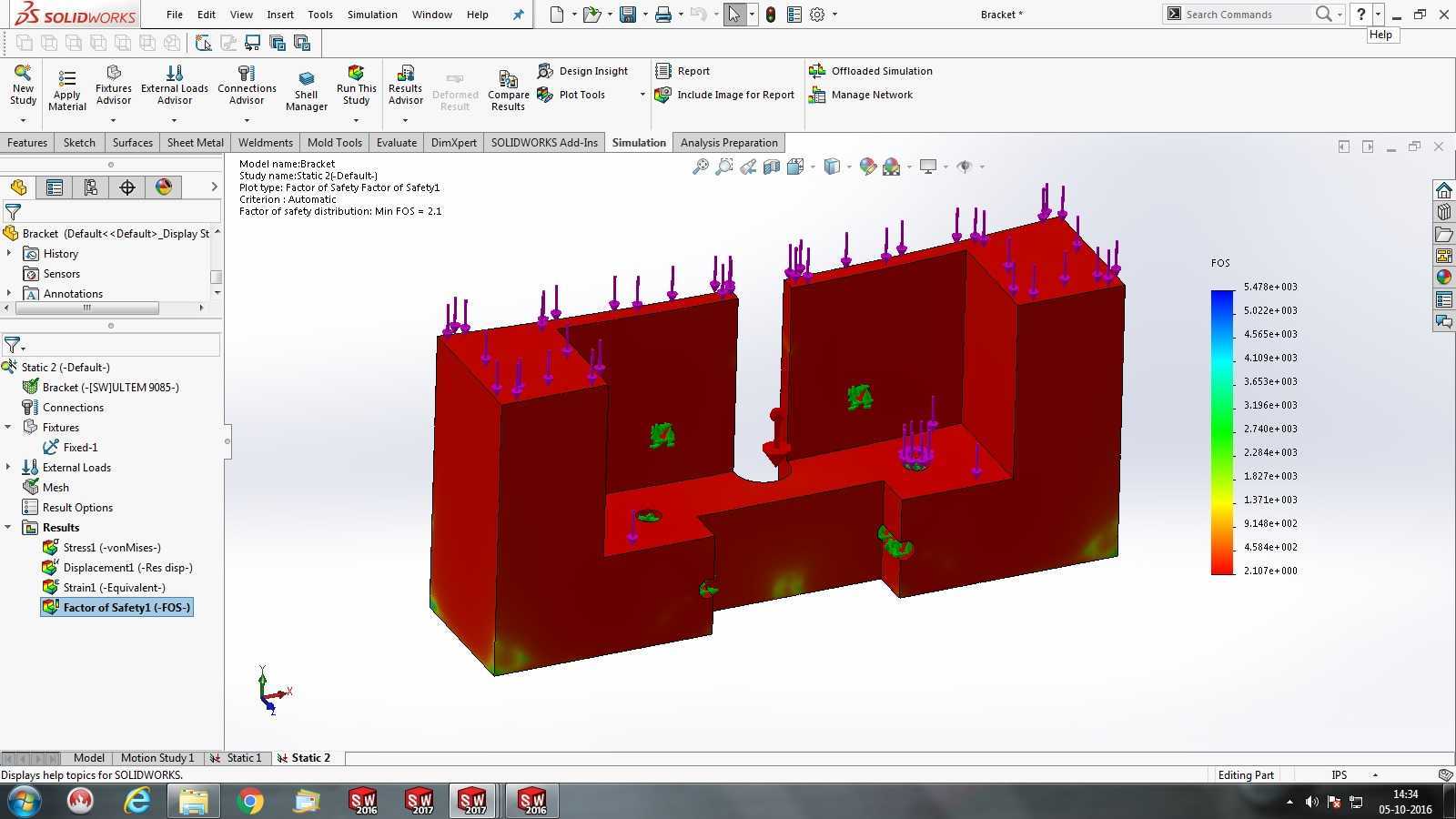Generate a simulation Report
This screenshot has width=1456, height=819.
click(682, 71)
